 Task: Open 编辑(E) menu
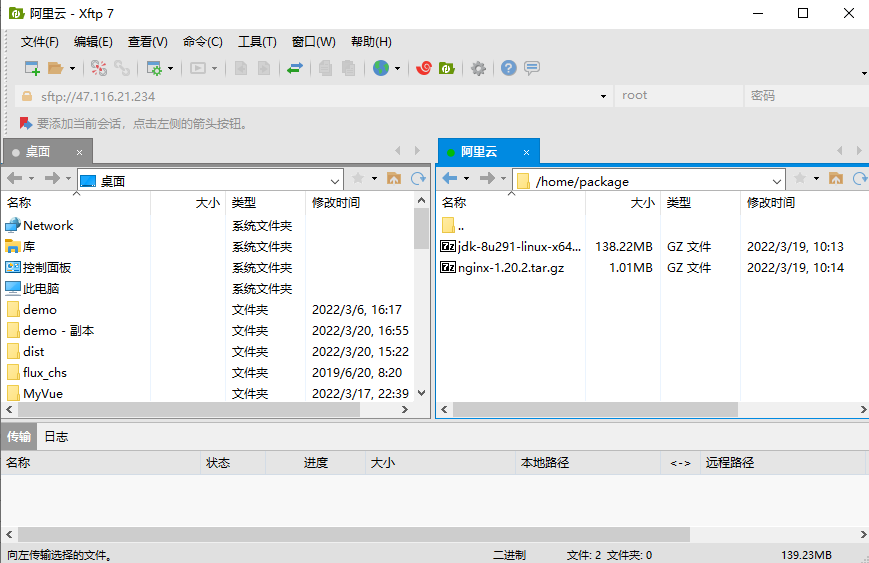93,42
